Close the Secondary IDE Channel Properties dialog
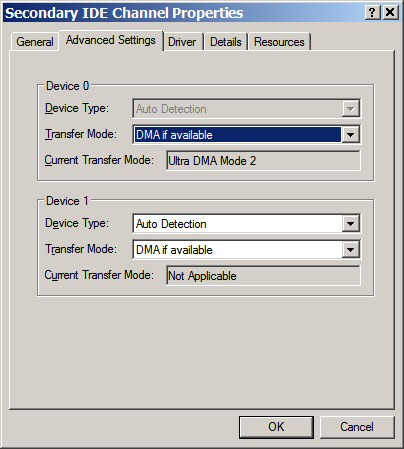Screen dimensions: 404x449 [x=390, y=13]
